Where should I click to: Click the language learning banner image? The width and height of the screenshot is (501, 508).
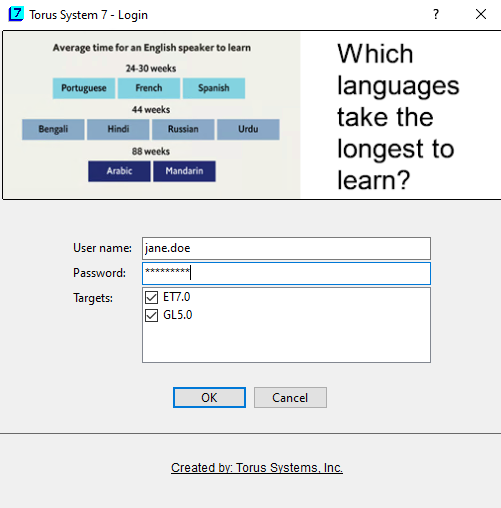[x=252, y=115]
